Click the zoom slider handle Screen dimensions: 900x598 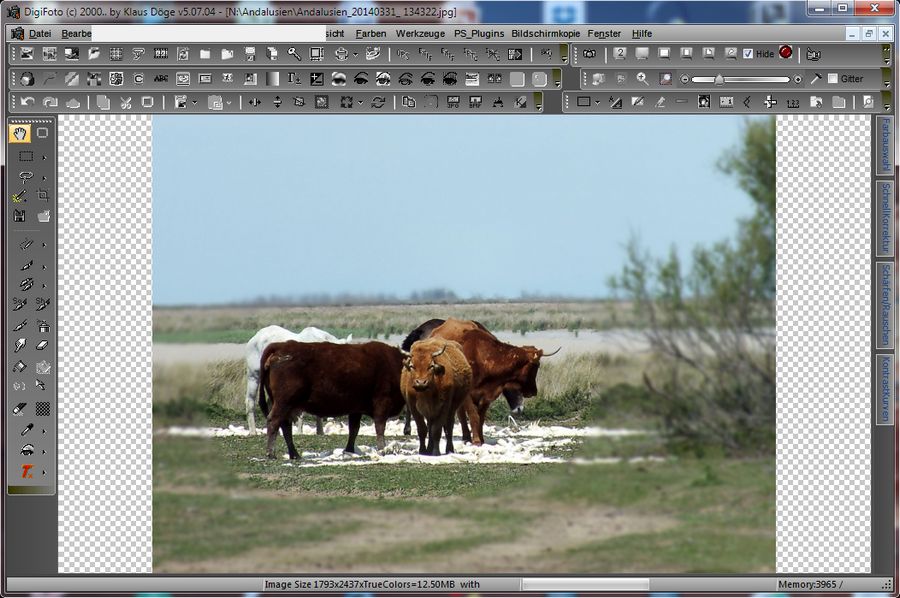pos(719,79)
